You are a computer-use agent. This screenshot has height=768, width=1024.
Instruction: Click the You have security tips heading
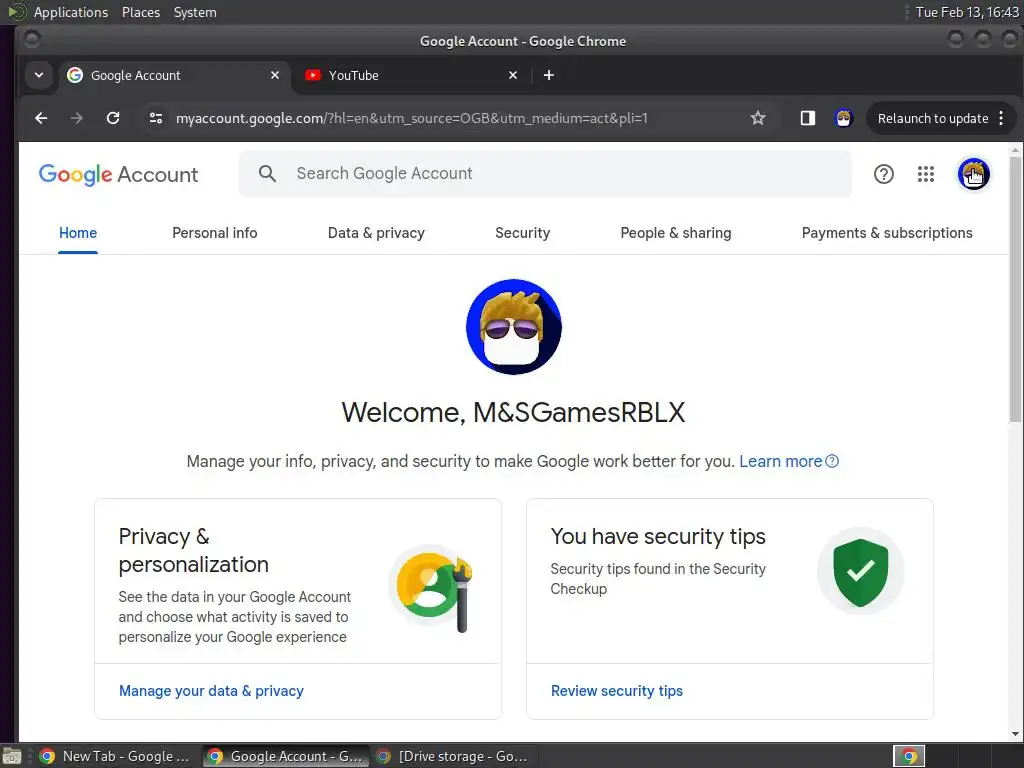pos(658,536)
